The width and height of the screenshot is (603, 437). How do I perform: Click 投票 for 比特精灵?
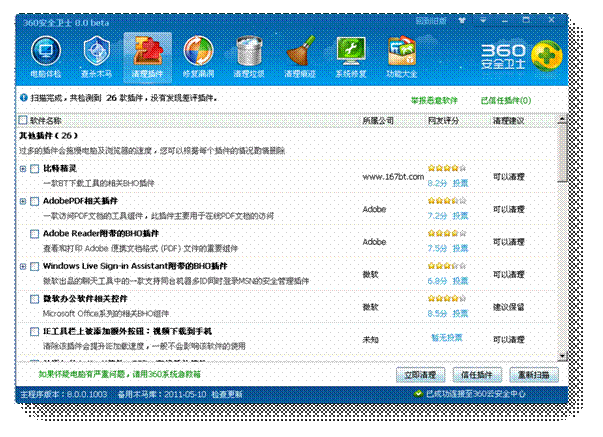click(460, 183)
